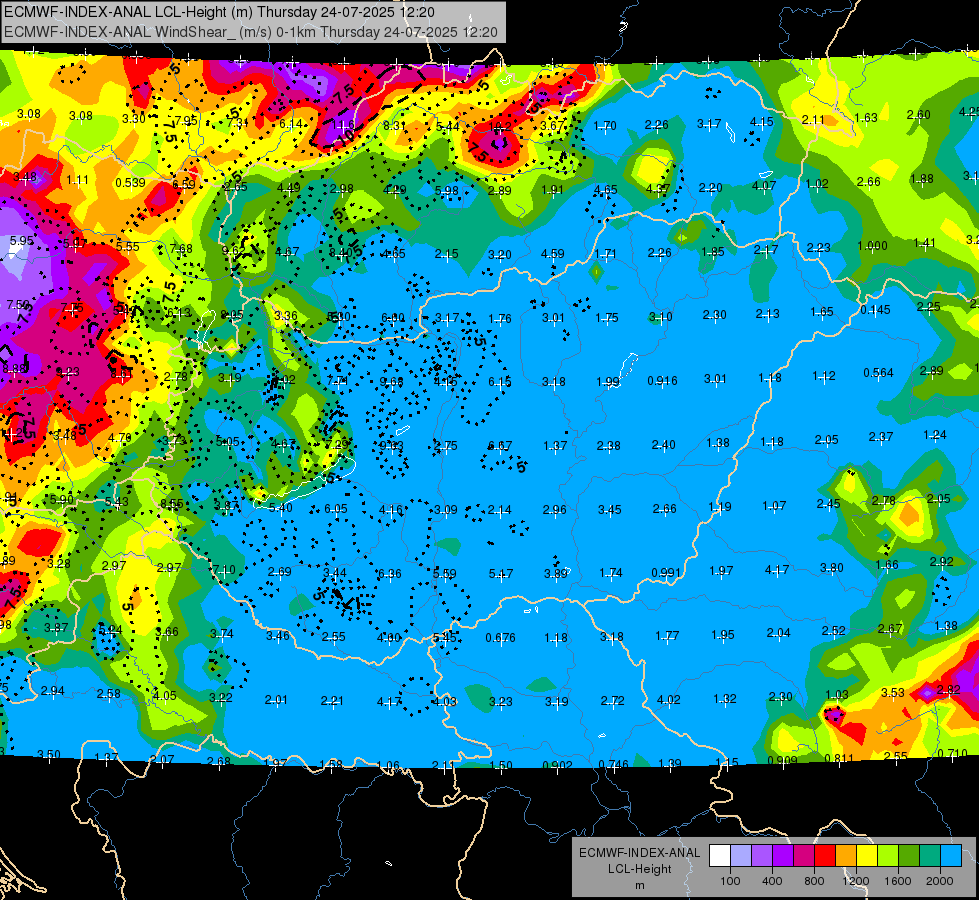Screen dimensions: 979x900
Task: Click the 7.95 grid value
Action: [185, 121]
